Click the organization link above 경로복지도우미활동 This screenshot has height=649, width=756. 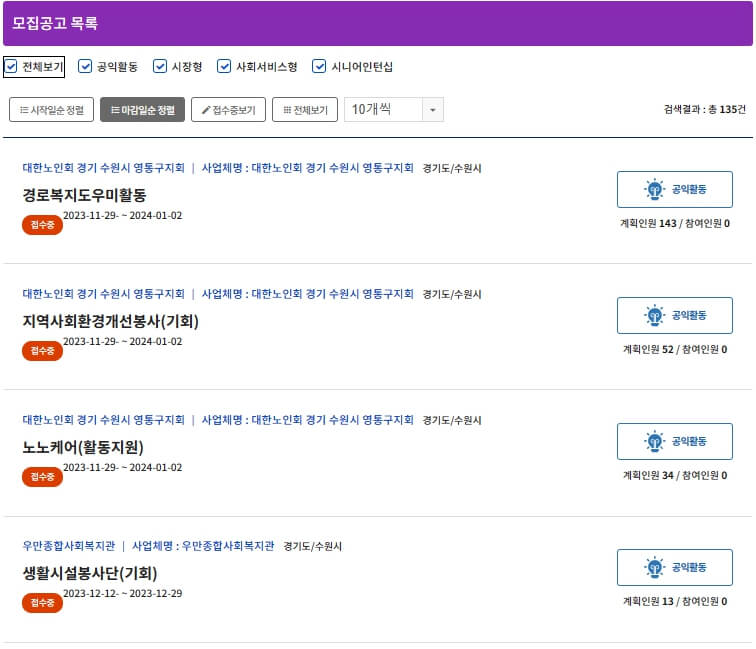[x=104, y=168]
